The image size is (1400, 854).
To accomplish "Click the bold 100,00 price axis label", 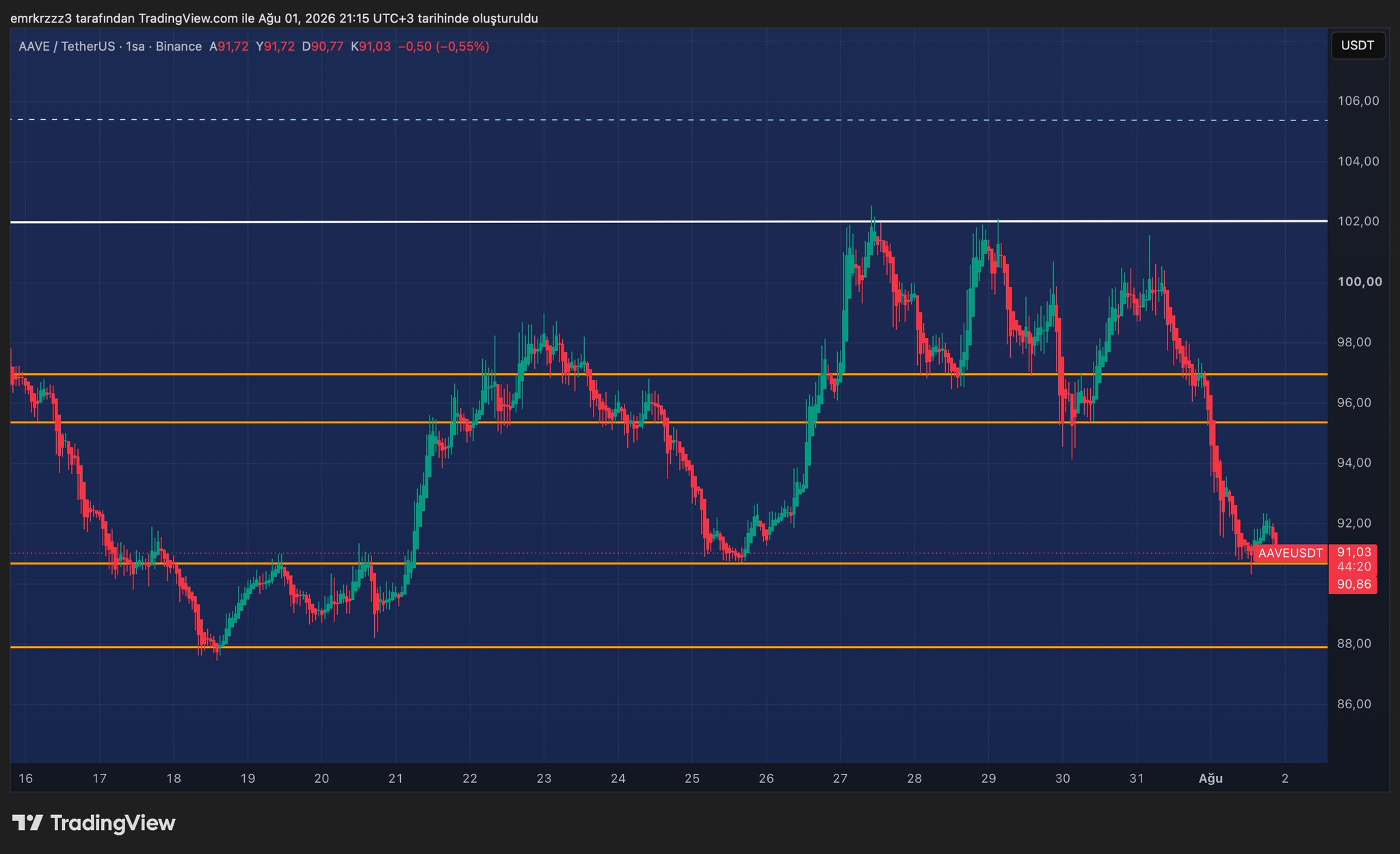I will [1360, 281].
